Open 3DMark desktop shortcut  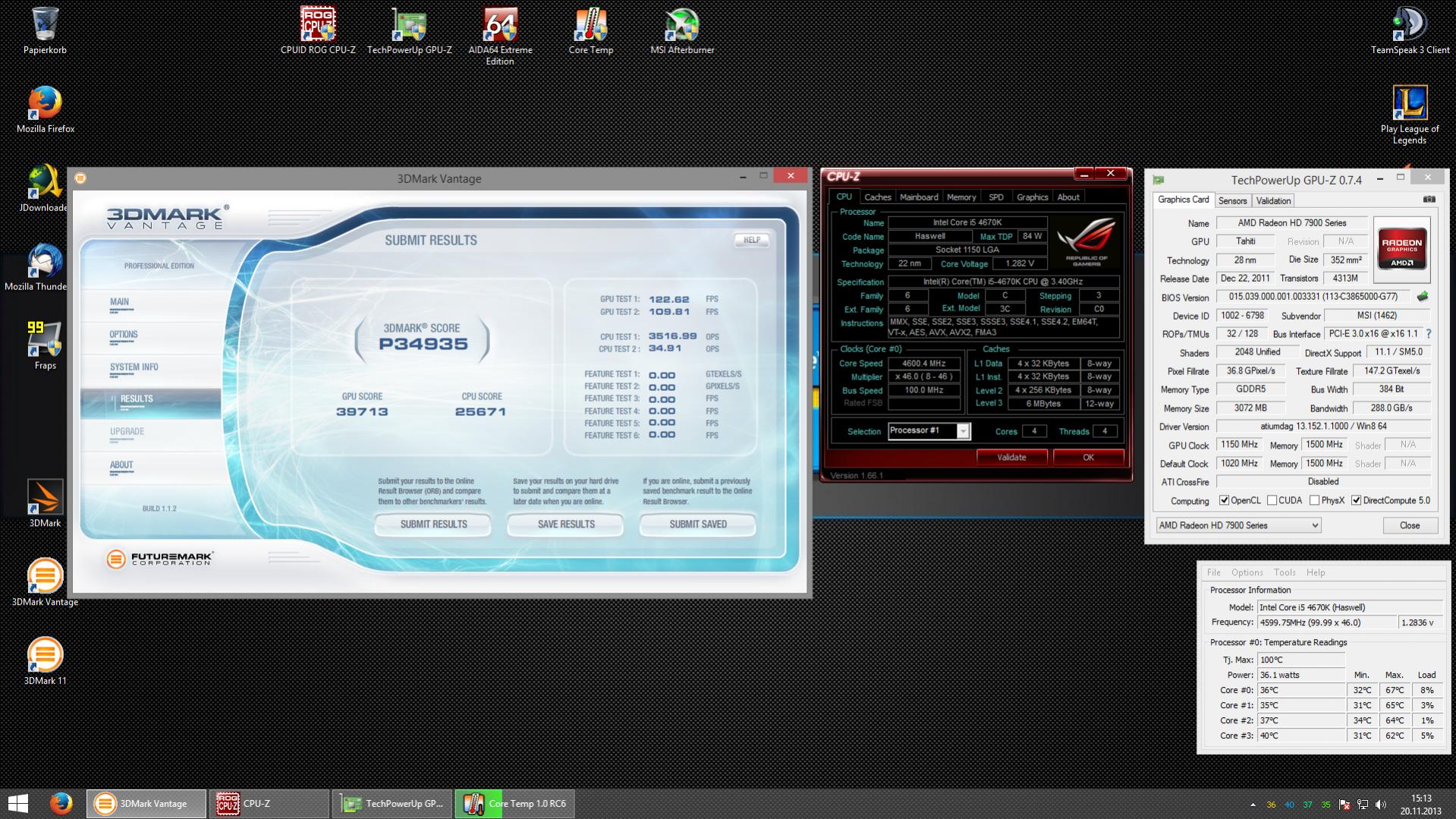(x=45, y=503)
